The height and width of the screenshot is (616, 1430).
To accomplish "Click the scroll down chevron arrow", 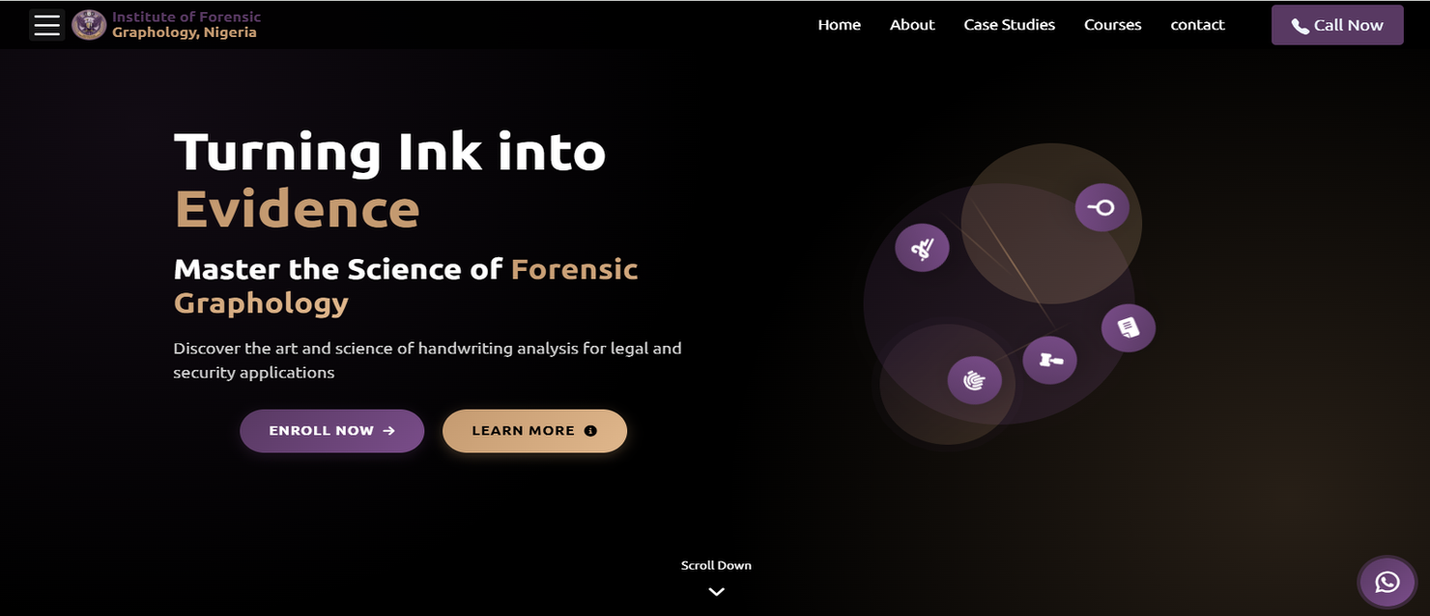I will [716, 591].
